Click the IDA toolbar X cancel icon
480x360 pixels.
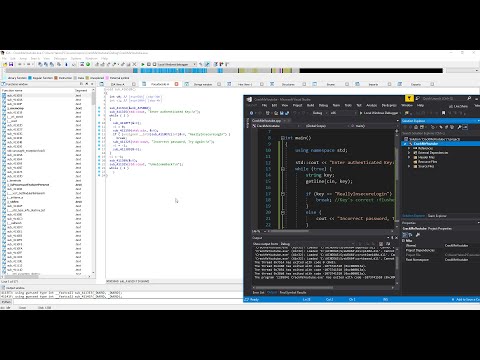pos(134,64)
